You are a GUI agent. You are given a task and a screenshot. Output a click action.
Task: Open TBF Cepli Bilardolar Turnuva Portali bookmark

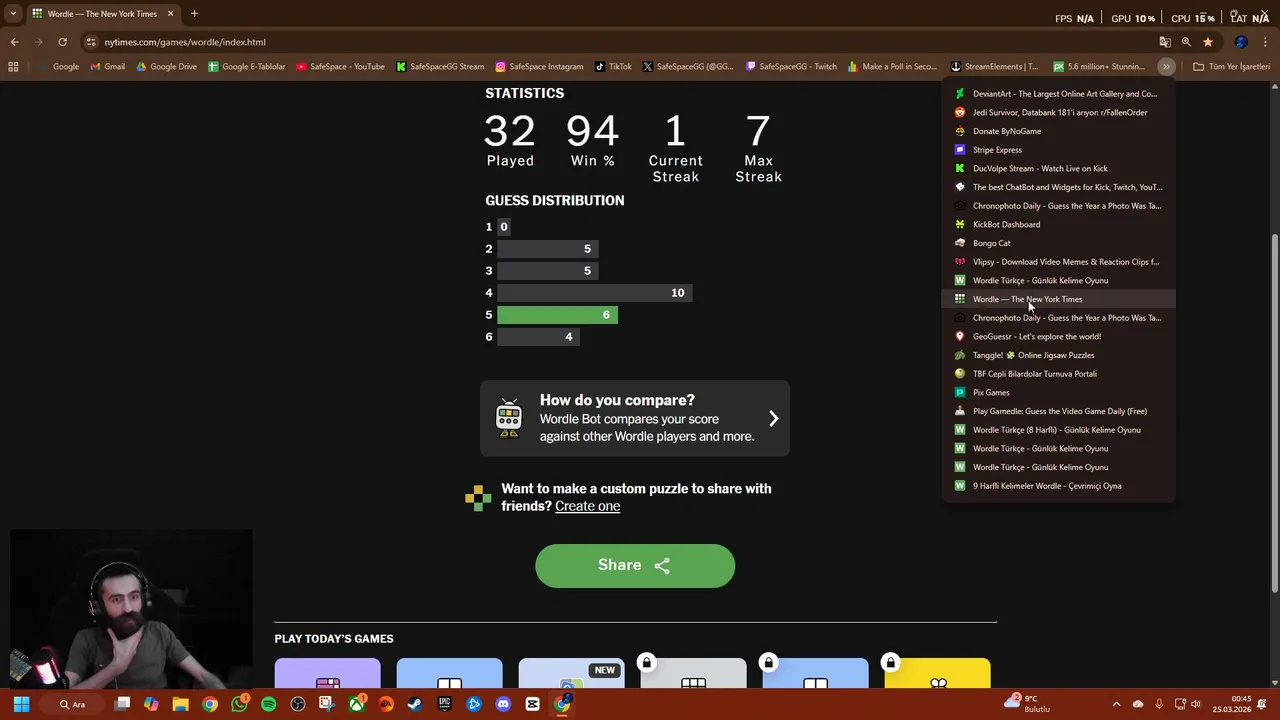[1058, 374]
